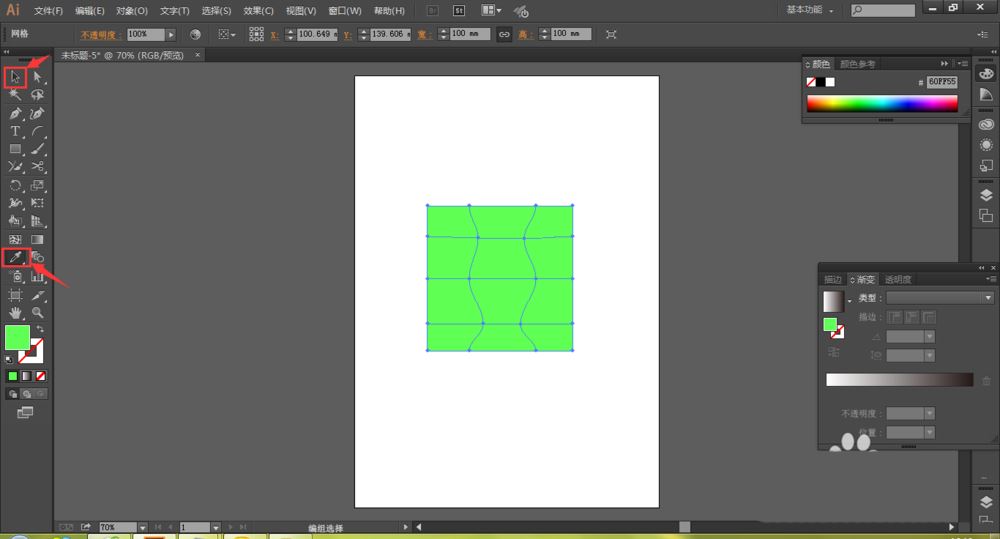Select the Scissors tool
This screenshot has height=539, width=1000.
(x=37, y=167)
